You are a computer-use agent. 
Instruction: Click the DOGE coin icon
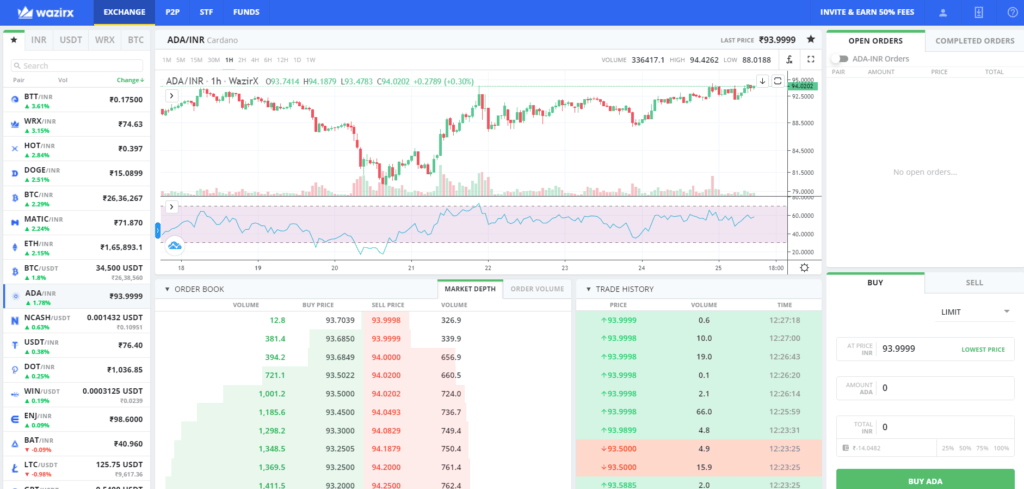pyautogui.click(x=14, y=174)
